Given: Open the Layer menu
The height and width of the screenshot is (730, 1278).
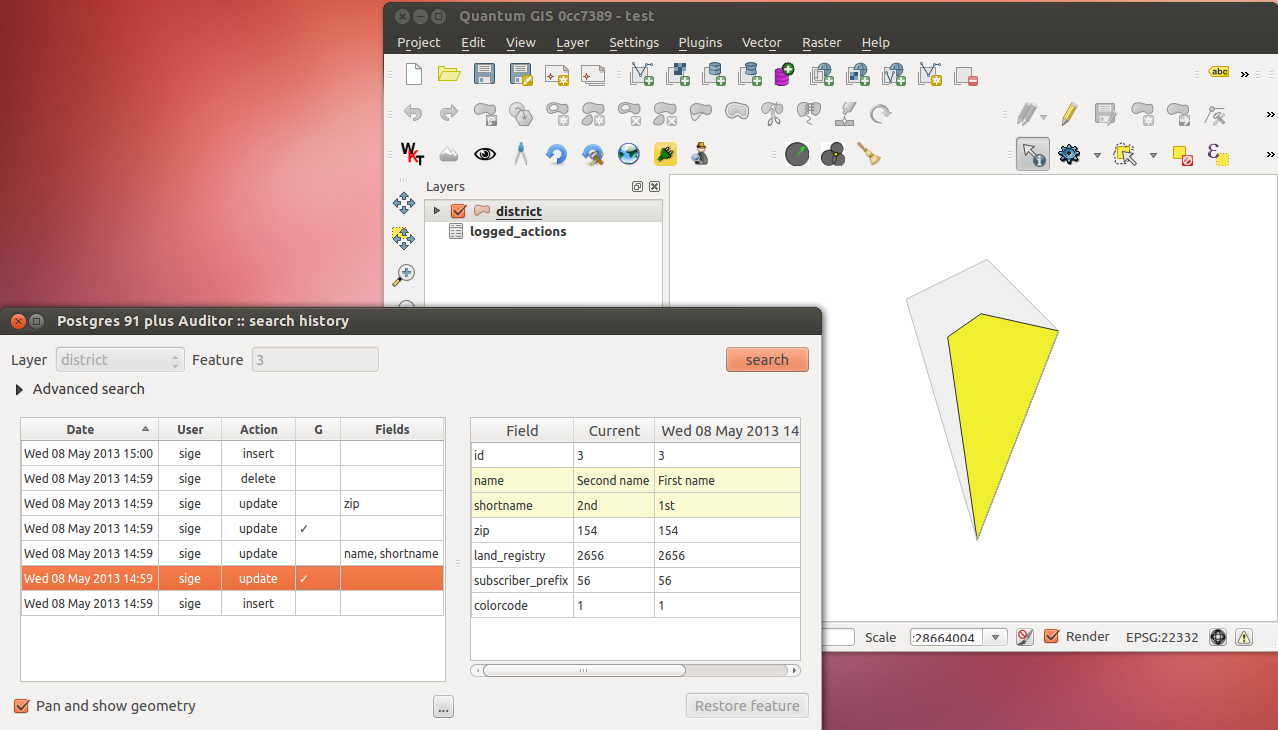Looking at the screenshot, I should pyautogui.click(x=572, y=42).
